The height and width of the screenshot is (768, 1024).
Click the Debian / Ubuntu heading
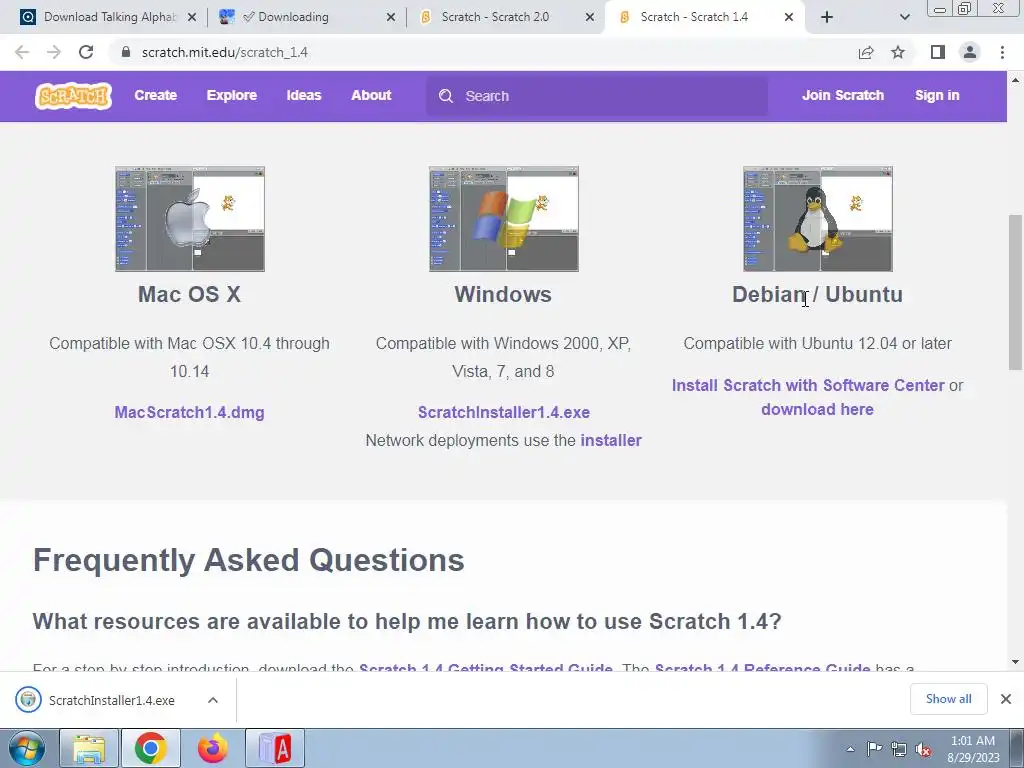[x=818, y=295]
